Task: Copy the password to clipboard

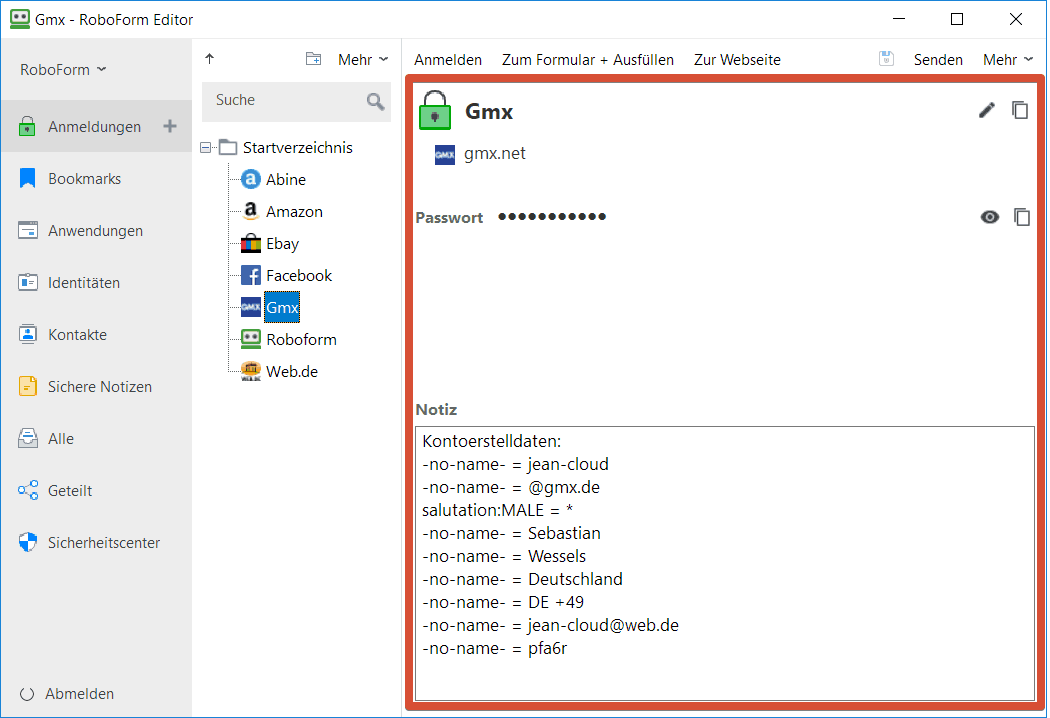Action: [1022, 217]
